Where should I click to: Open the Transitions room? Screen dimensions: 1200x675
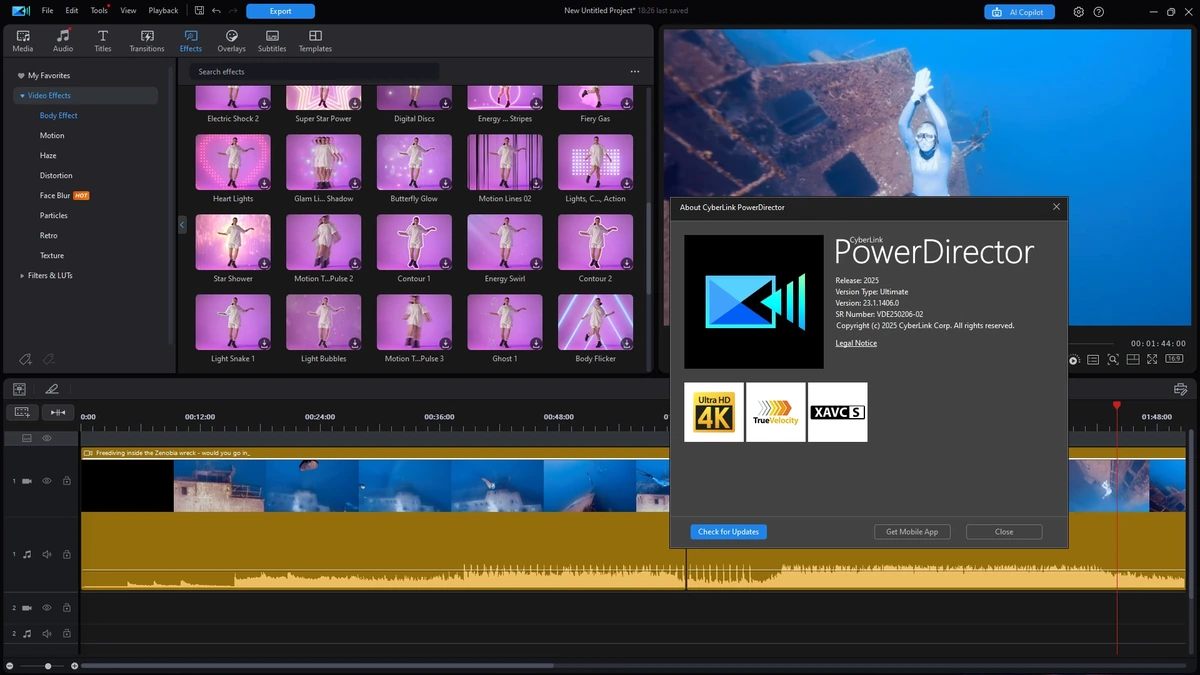tap(147, 41)
